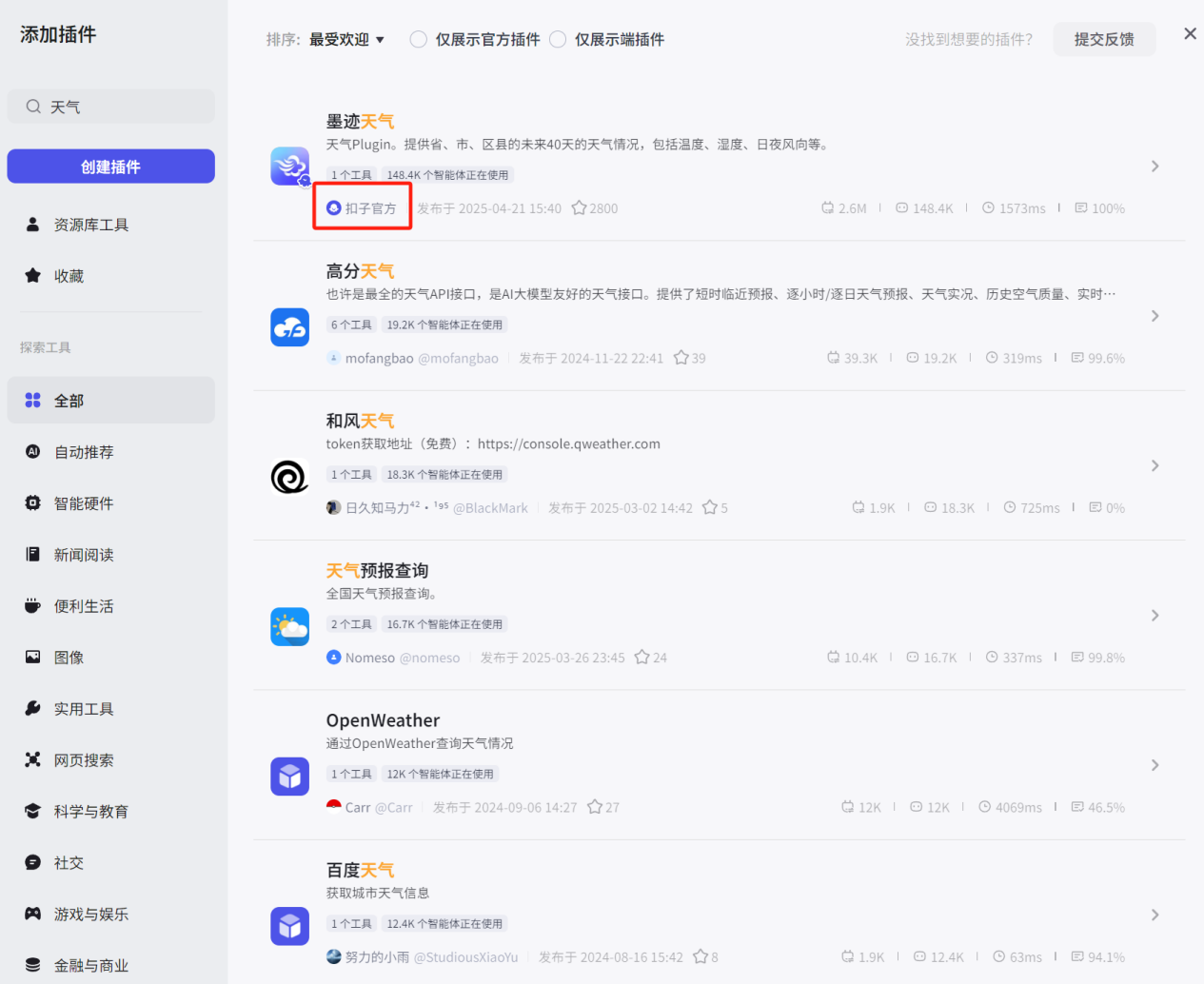Click the OpenWeather plugin cube icon
The height and width of the screenshot is (984, 1204).
coord(289,776)
